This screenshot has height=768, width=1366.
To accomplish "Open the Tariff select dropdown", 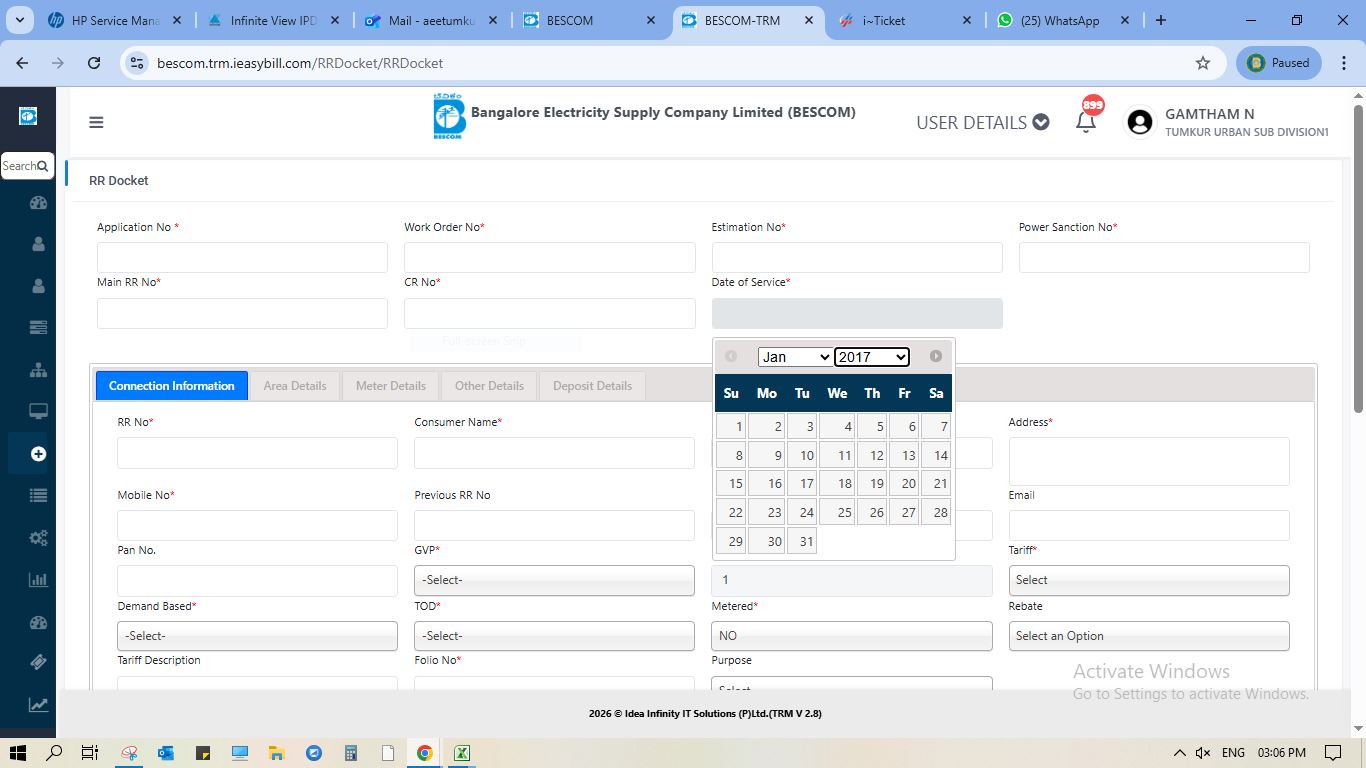I will tap(1148, 580).
